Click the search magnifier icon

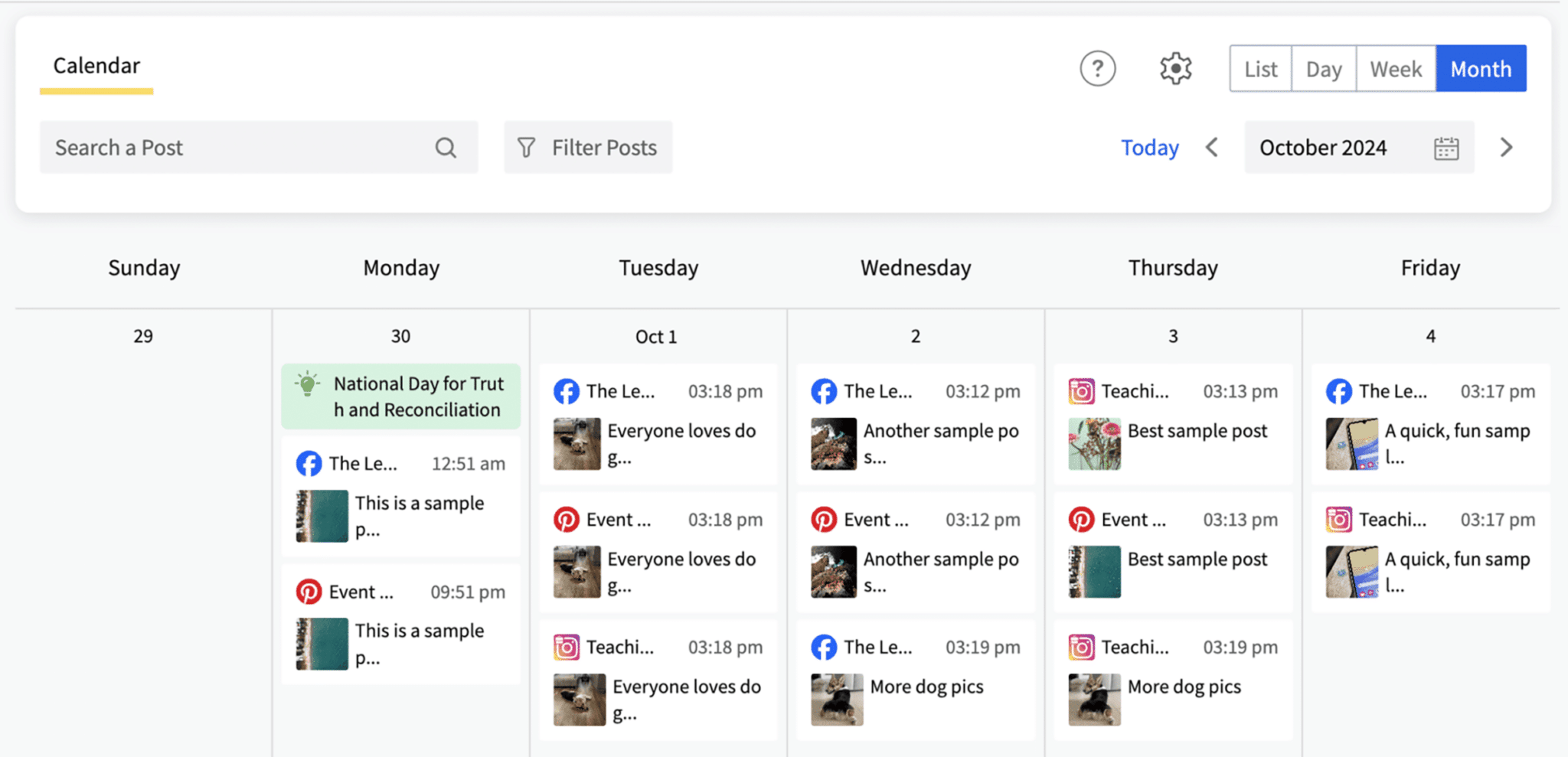[x=446, y=148]
